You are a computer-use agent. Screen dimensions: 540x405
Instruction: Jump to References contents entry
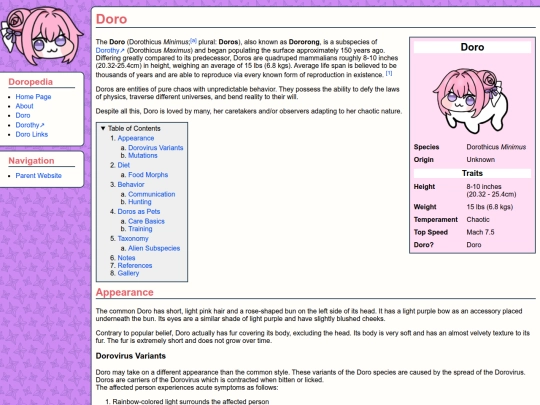135,266
